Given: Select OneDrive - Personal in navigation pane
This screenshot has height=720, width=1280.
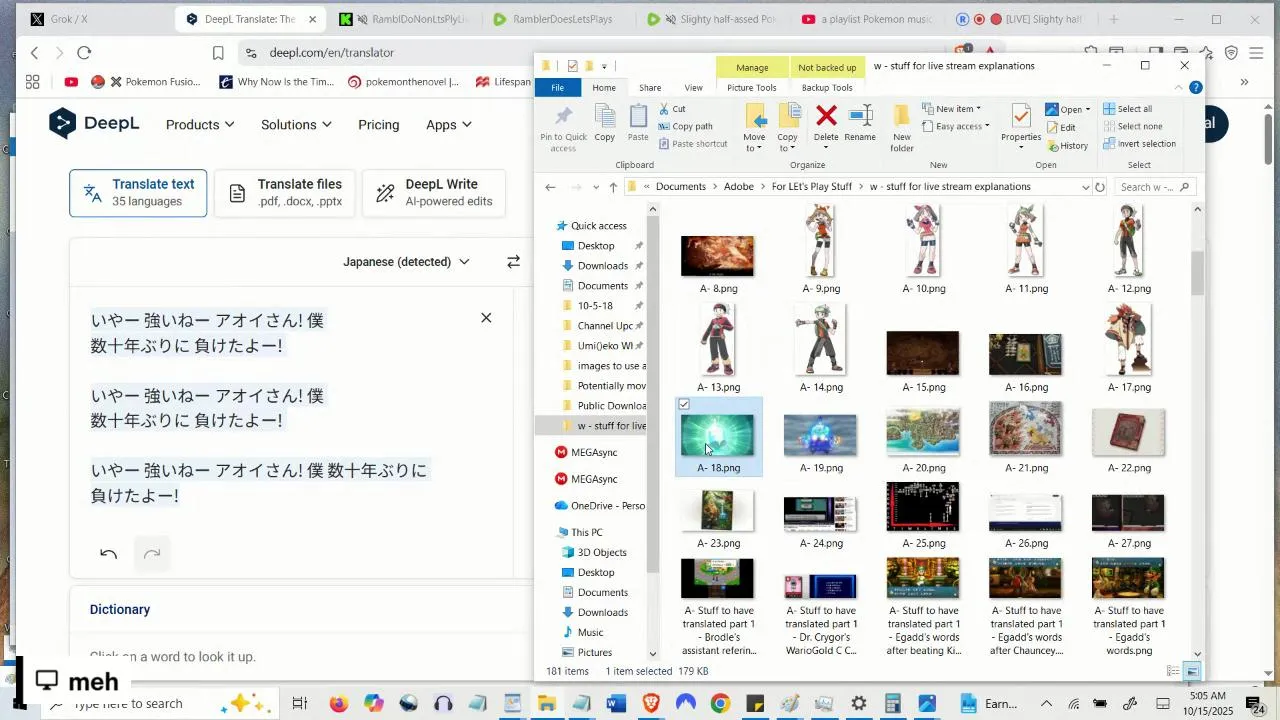Looking at the screenshot, I should click(x=600, y=506).
